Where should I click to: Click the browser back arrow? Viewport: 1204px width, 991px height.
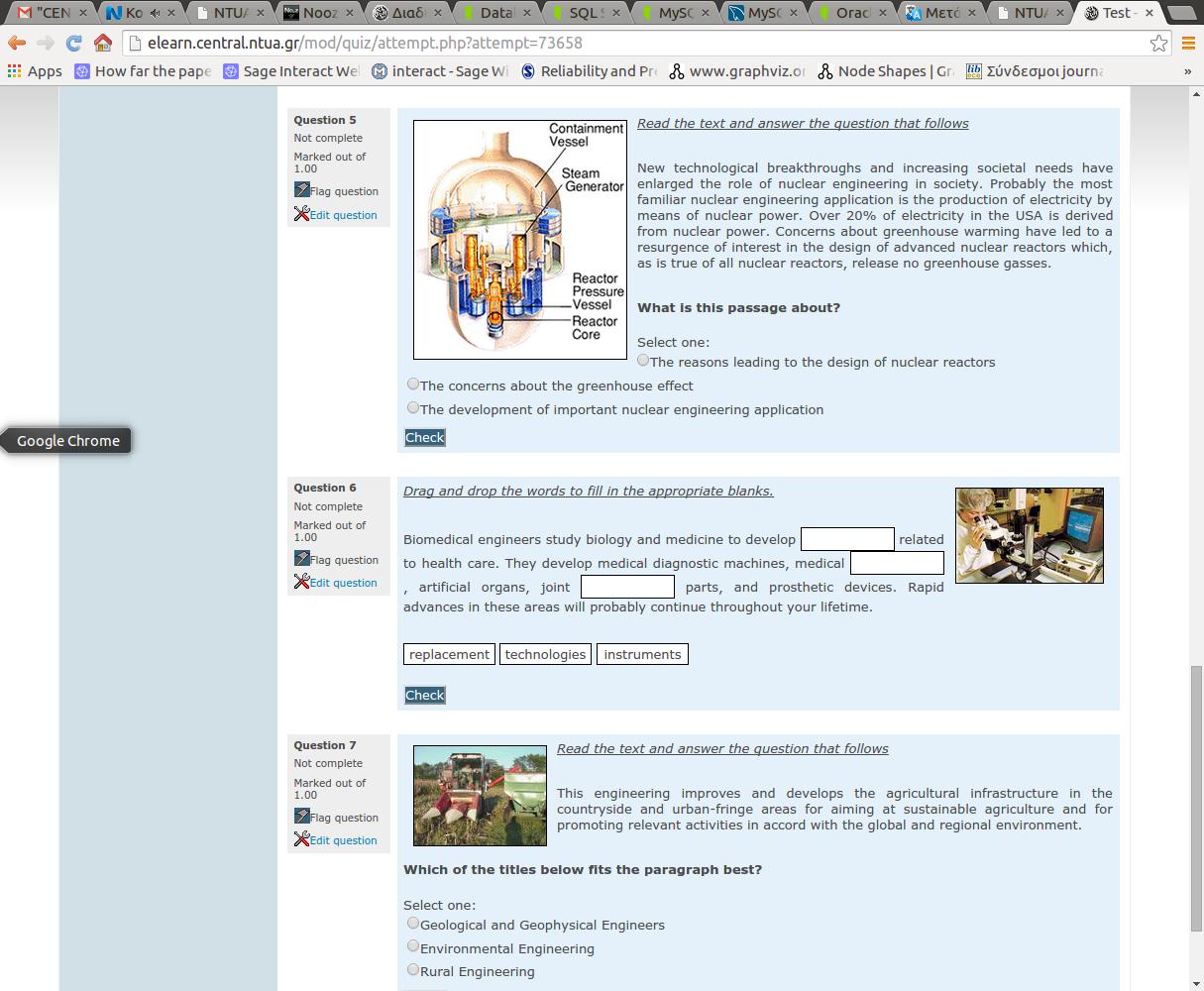click(x=17, y=44)
